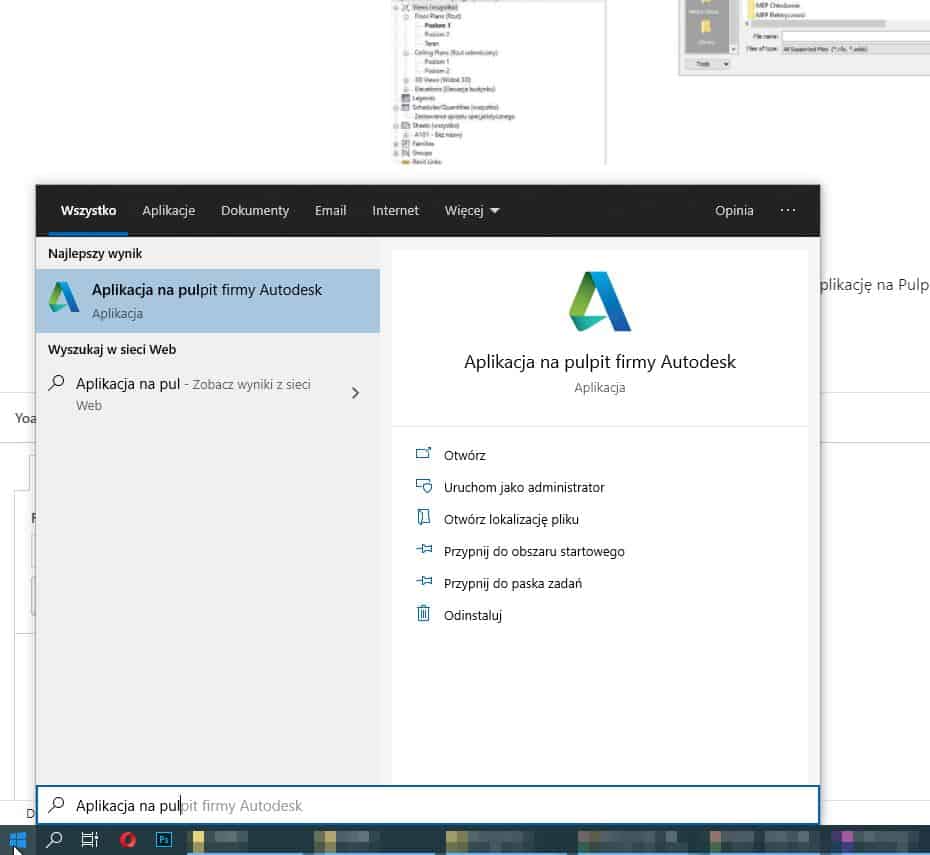Switch to the Dokumenty tab

[254, 210]
